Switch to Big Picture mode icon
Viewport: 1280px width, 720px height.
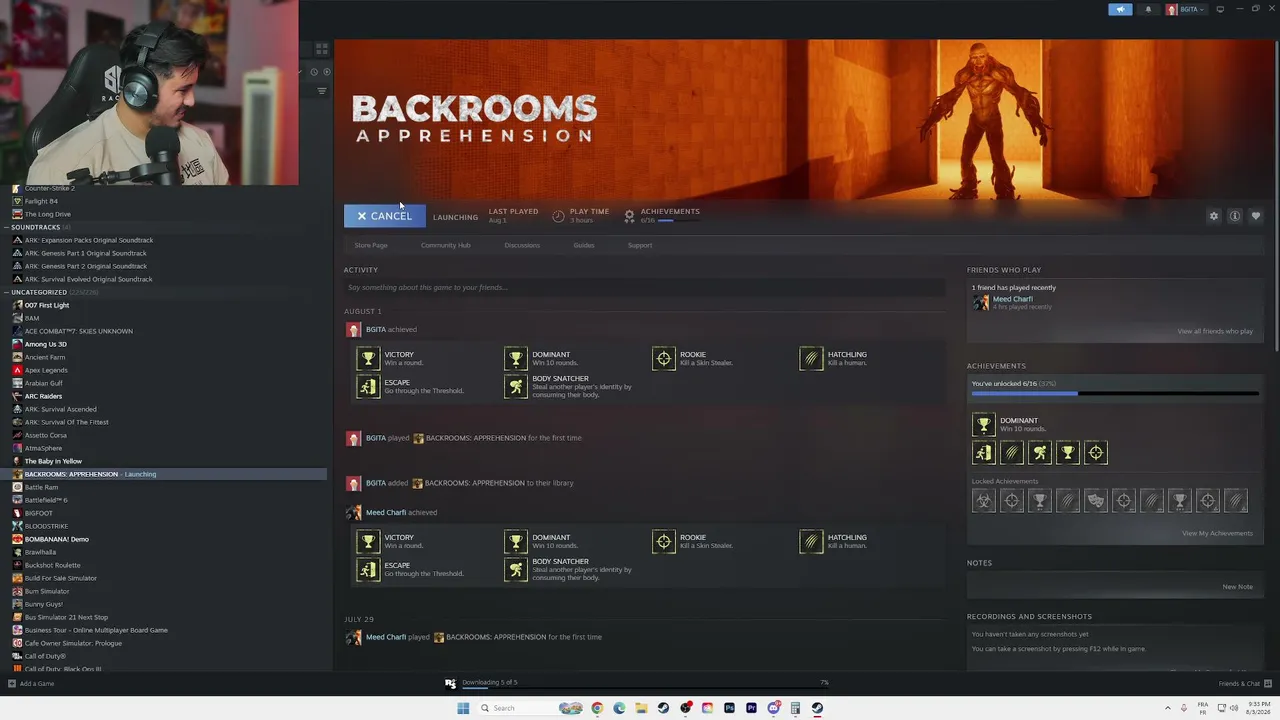[1220, 9]
